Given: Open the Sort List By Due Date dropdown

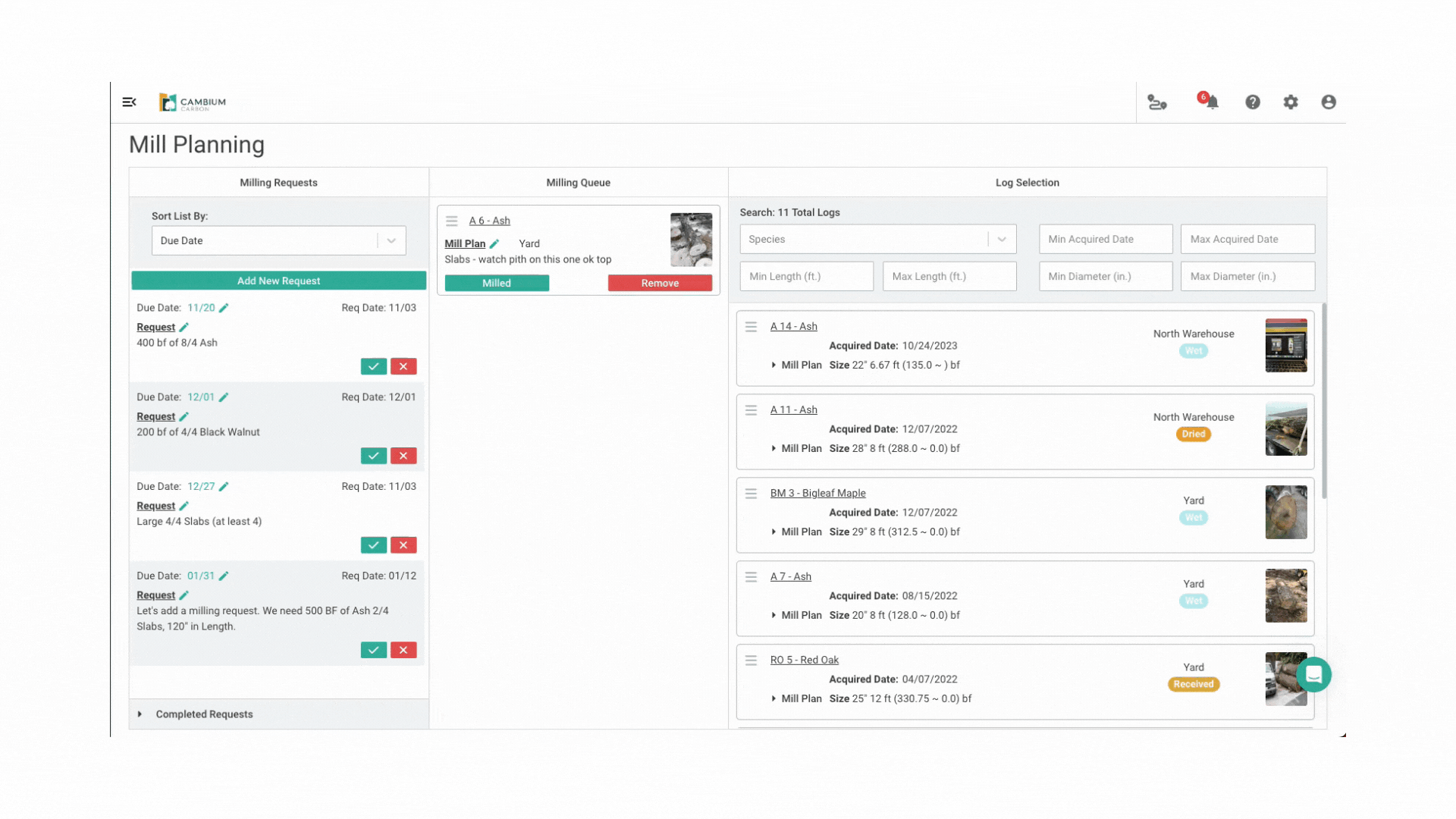Looking at the screenshot, I should [x=278, y=240].
